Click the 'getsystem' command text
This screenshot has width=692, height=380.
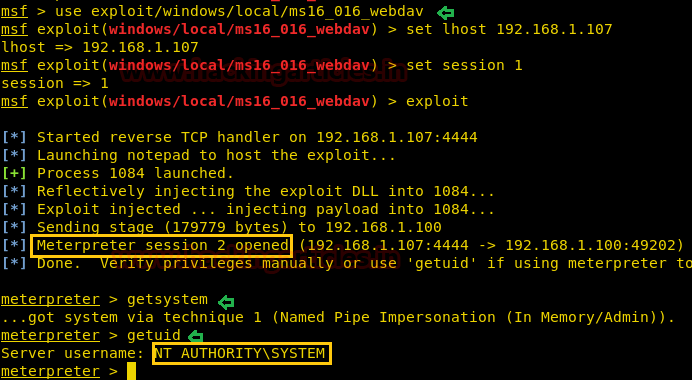tap(167, 300)
